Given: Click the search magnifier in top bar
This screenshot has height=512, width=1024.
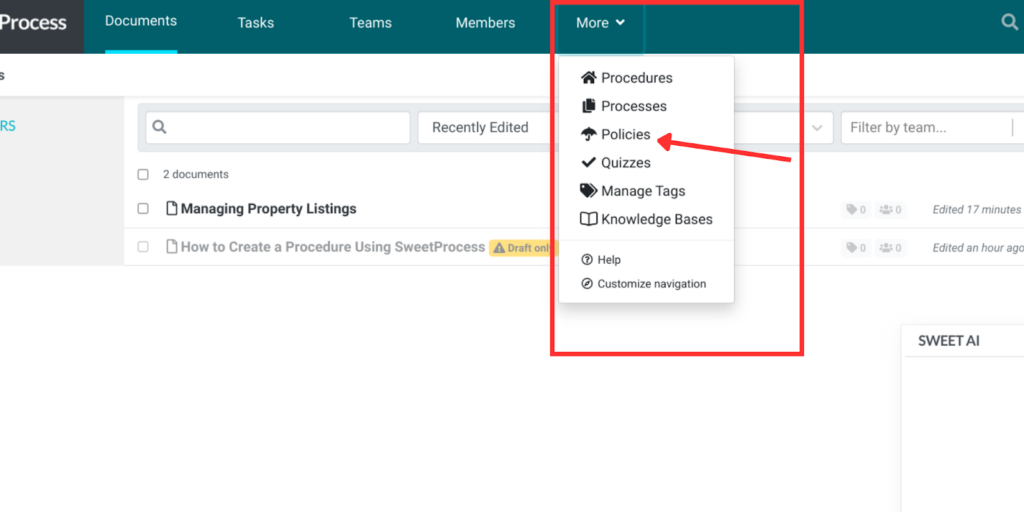Looking at the screenshot, I should [1009, 23].
